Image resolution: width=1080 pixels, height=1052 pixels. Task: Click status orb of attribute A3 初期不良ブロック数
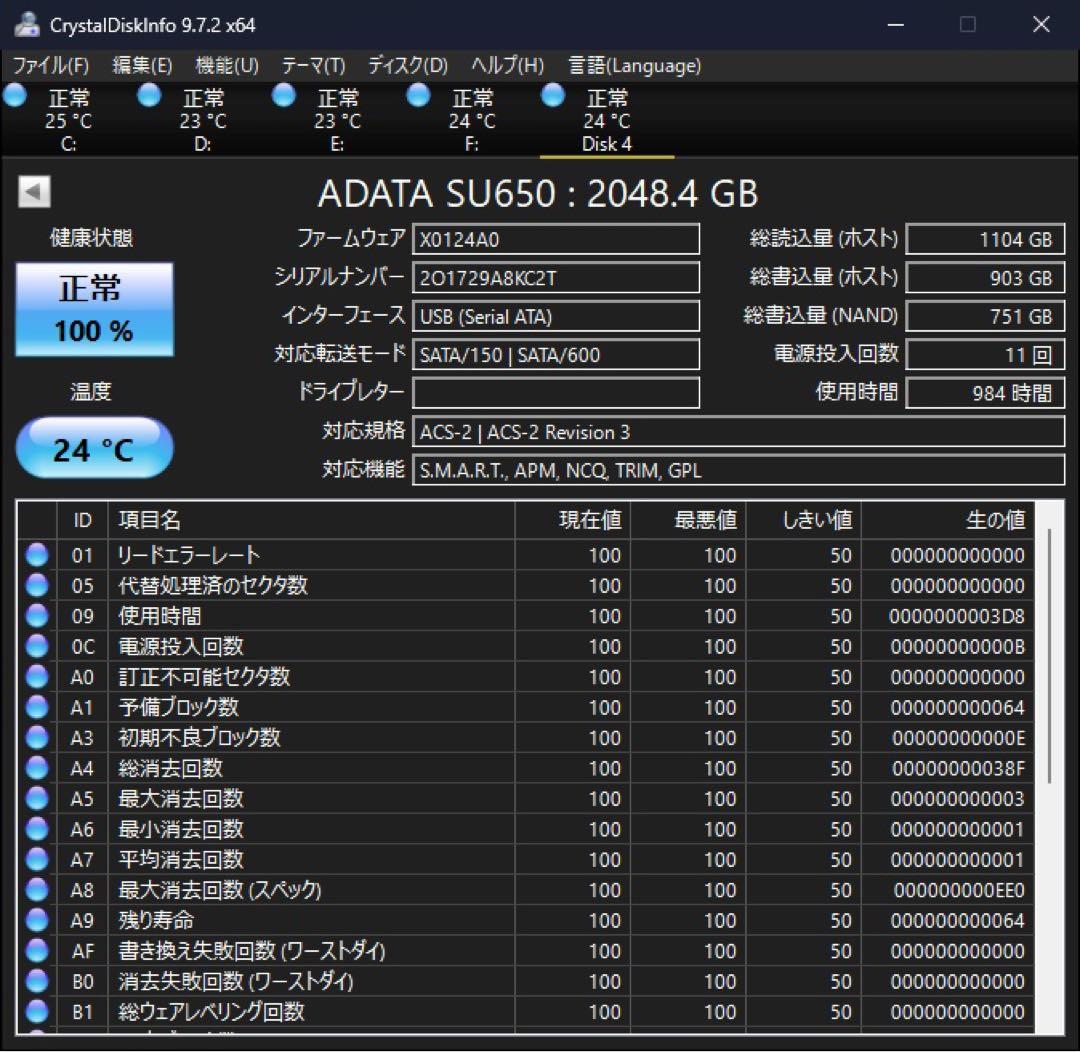coord(37,737)
